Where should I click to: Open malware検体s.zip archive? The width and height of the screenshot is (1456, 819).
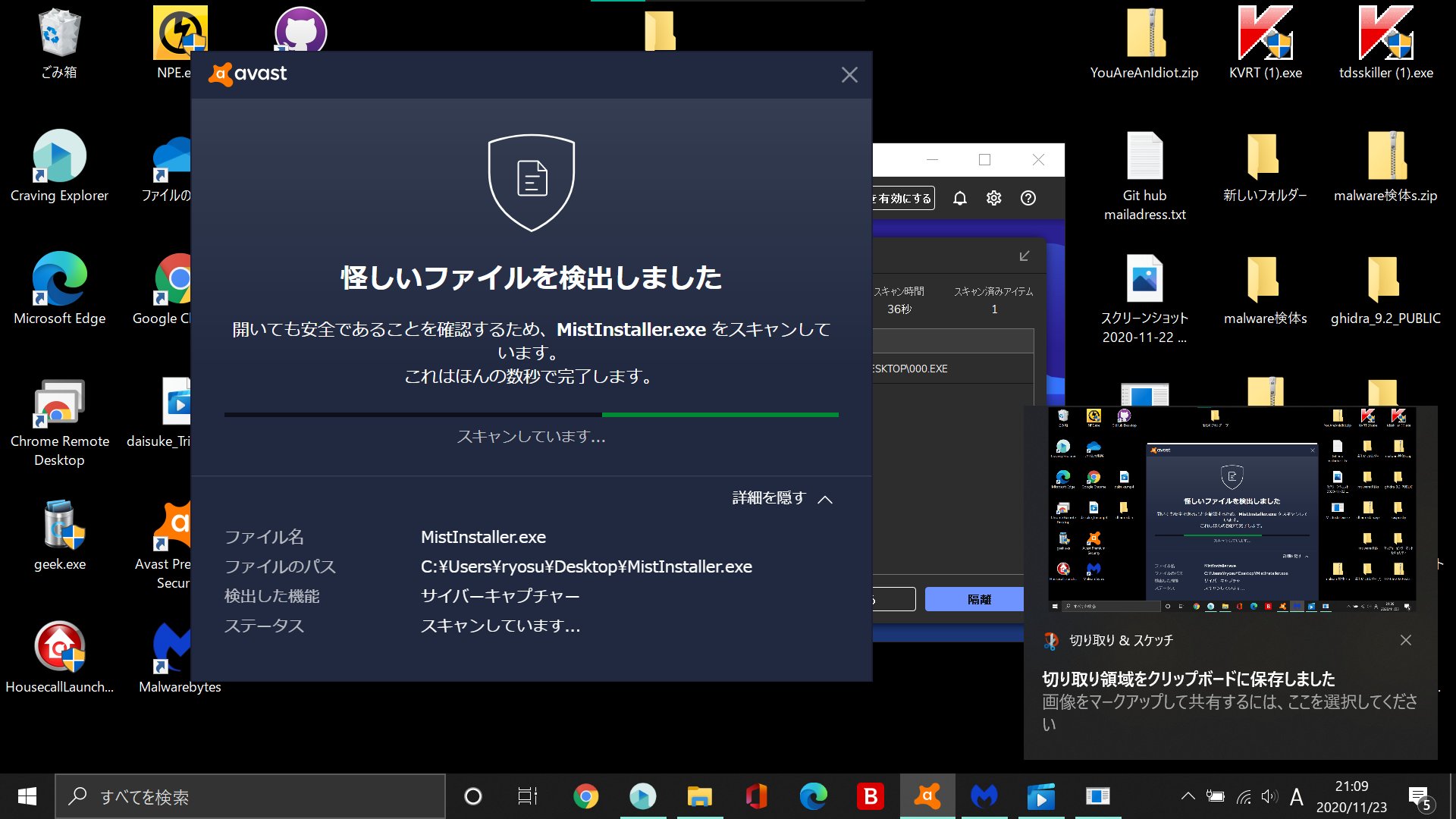pos(1385,167)
